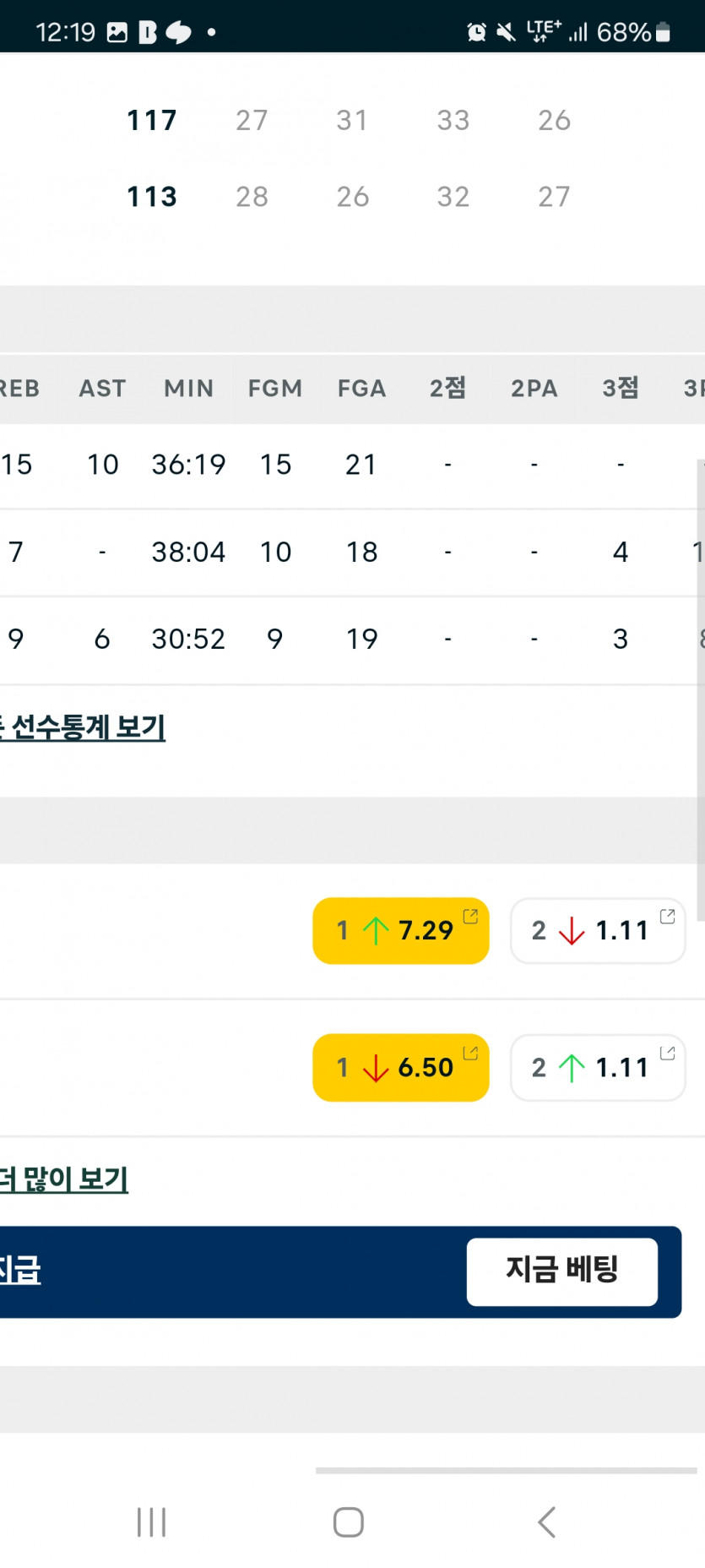Tap the alarm icon in status bar
This screenshot has height=1568, width=705.
click(476, 32)
